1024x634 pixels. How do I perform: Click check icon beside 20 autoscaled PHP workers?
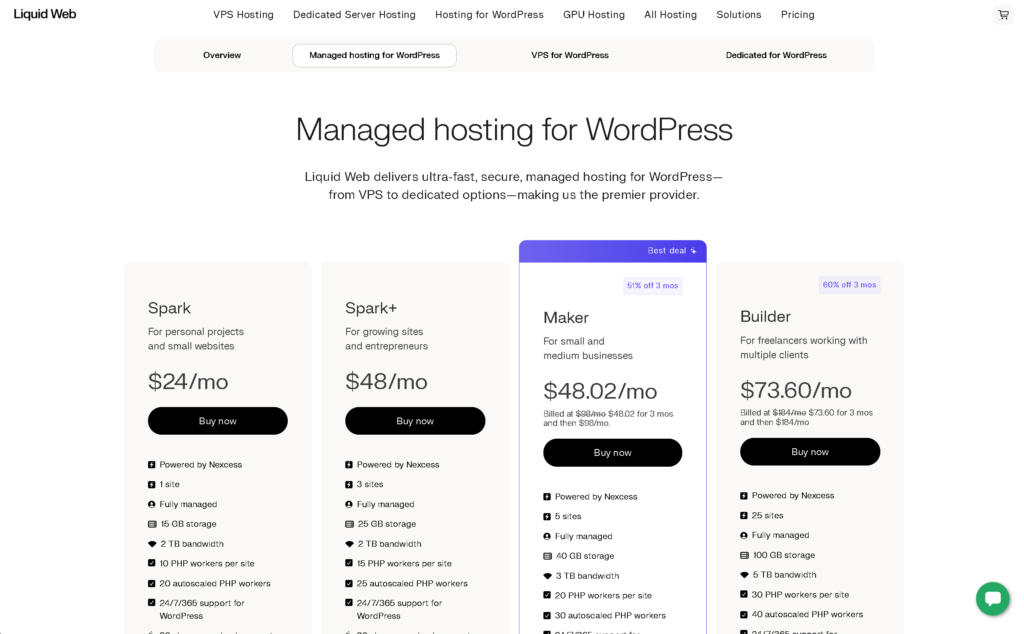pos(152,583)
